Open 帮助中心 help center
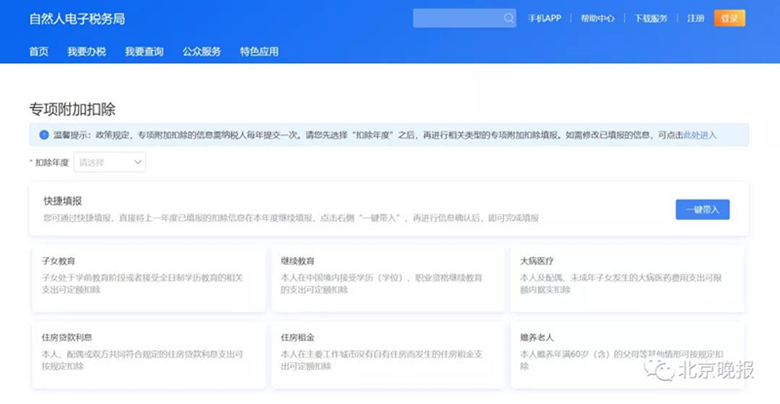 pyautogui.click(x=597, y=18)
